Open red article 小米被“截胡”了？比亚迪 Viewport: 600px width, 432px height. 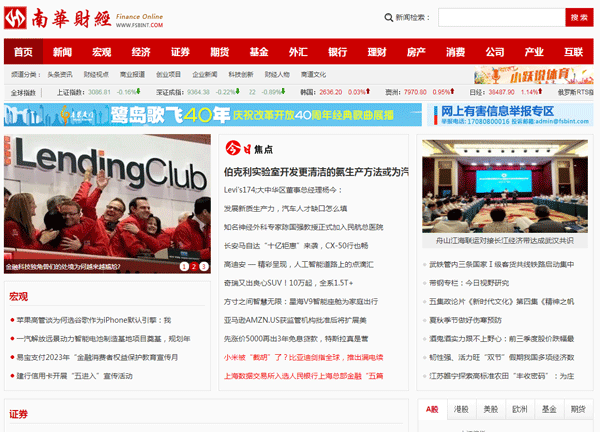(303, 357)
